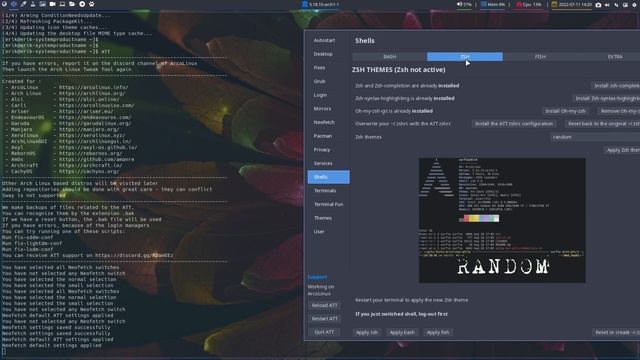Select the Shells section in ATT sidebar

tap(329, 177)
